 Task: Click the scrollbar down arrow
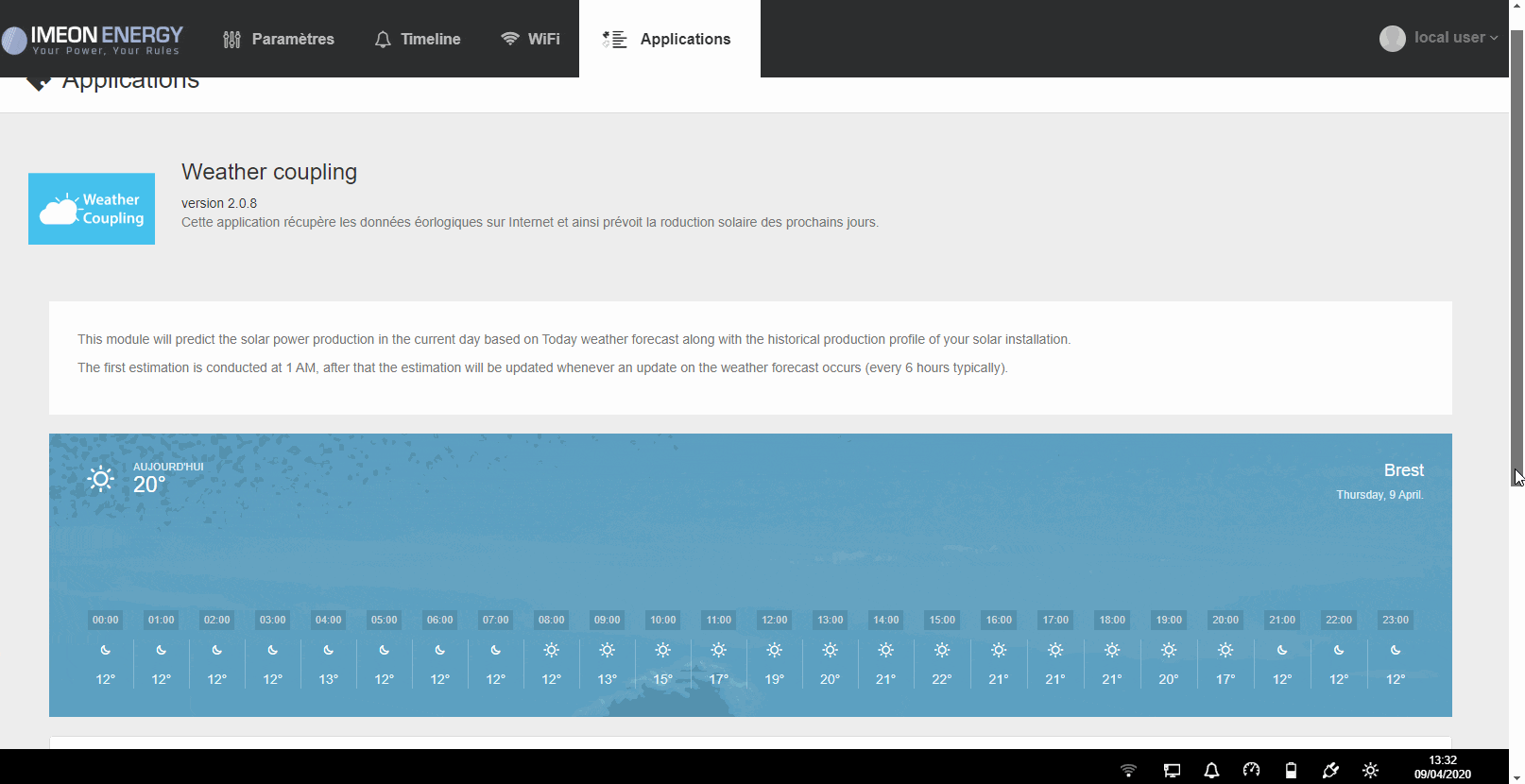click(1516, 776)
